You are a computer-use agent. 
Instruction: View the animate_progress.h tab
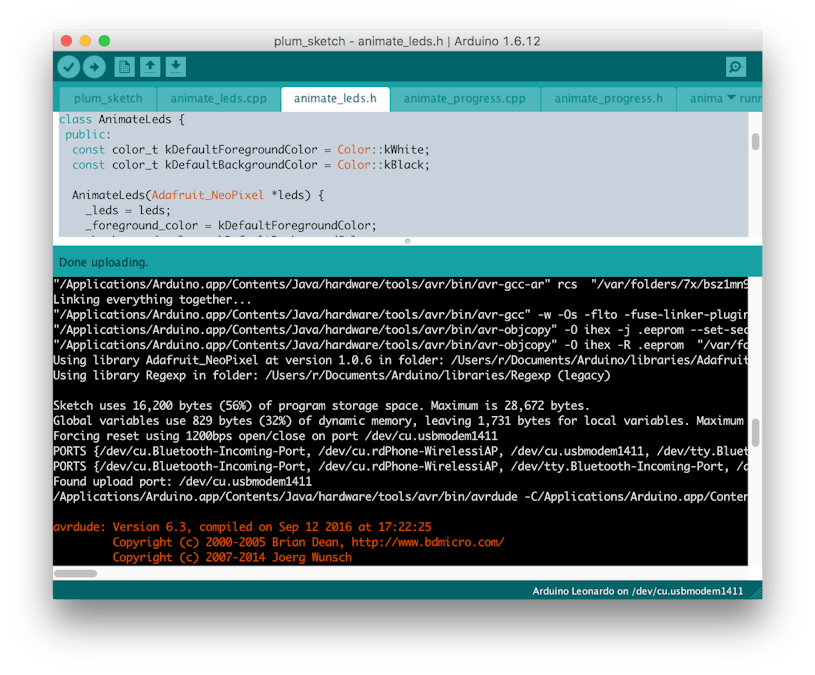(x=607, y=98)
